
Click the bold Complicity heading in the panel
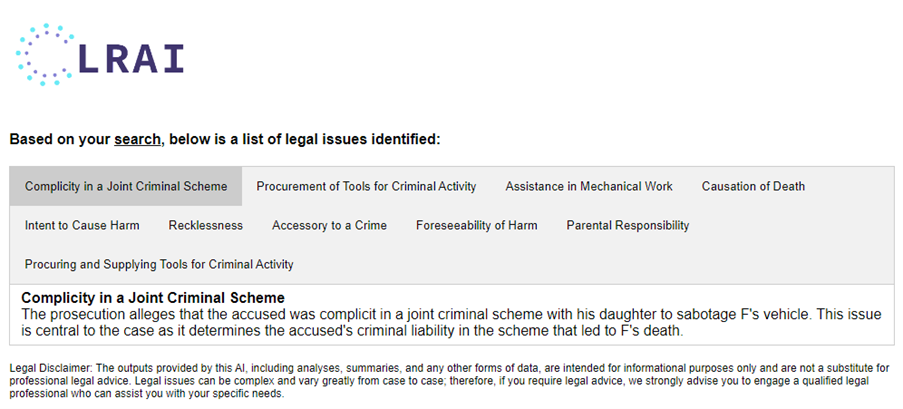153,298
